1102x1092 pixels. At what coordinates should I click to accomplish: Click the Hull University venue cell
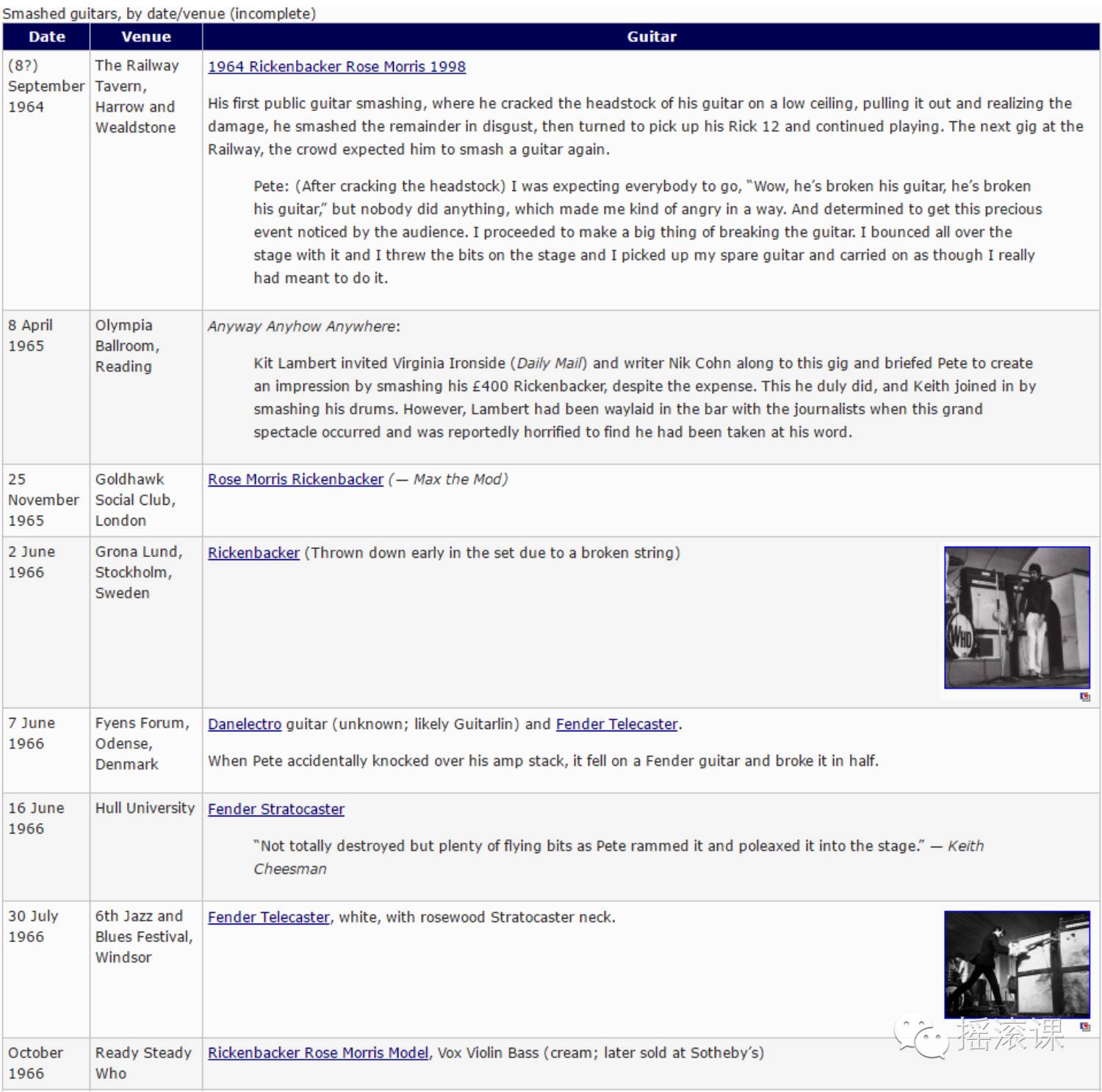coord(146,847)
